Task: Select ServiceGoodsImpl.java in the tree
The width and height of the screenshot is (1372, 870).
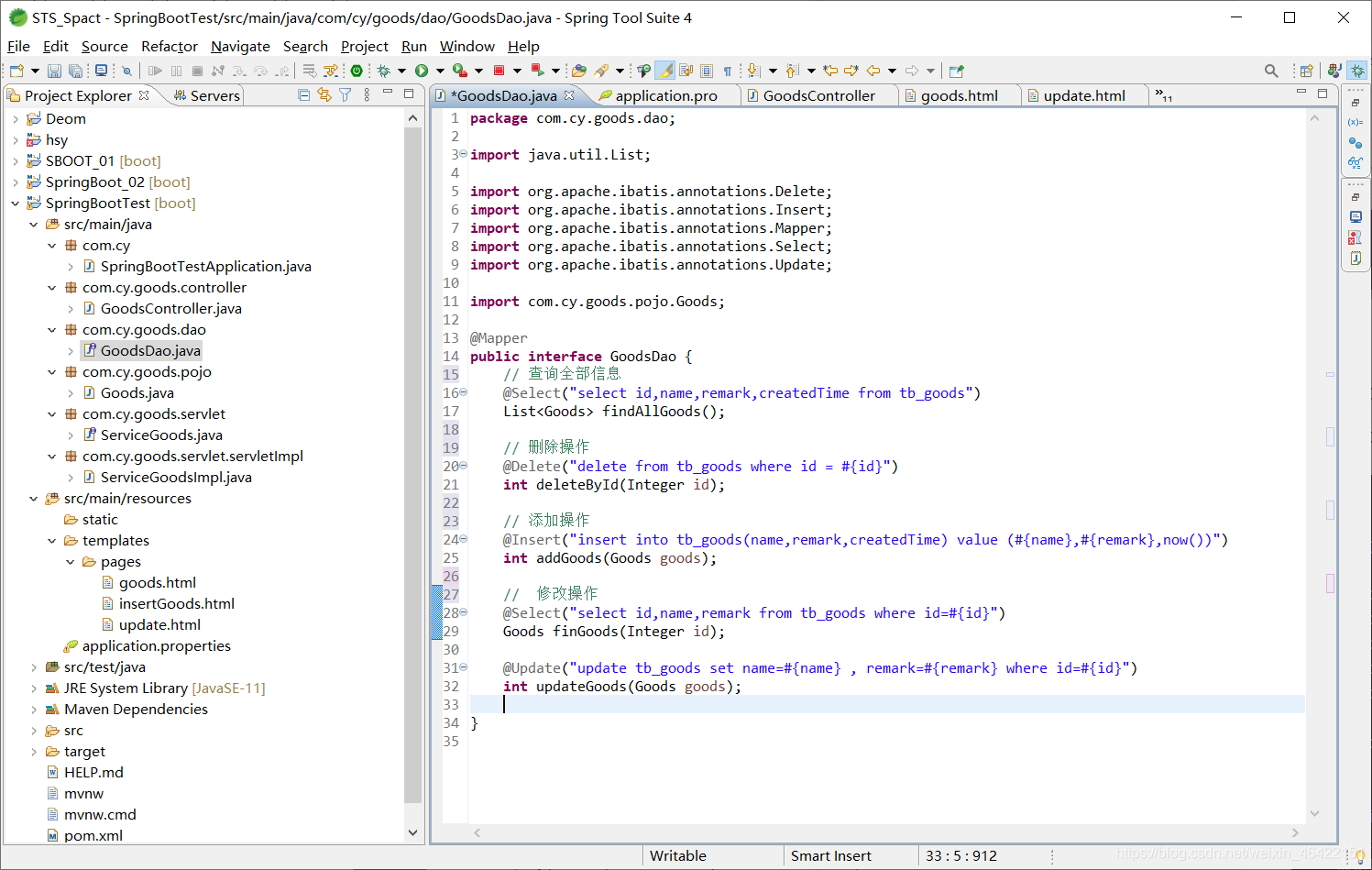Action: click(x=176, y=477)
